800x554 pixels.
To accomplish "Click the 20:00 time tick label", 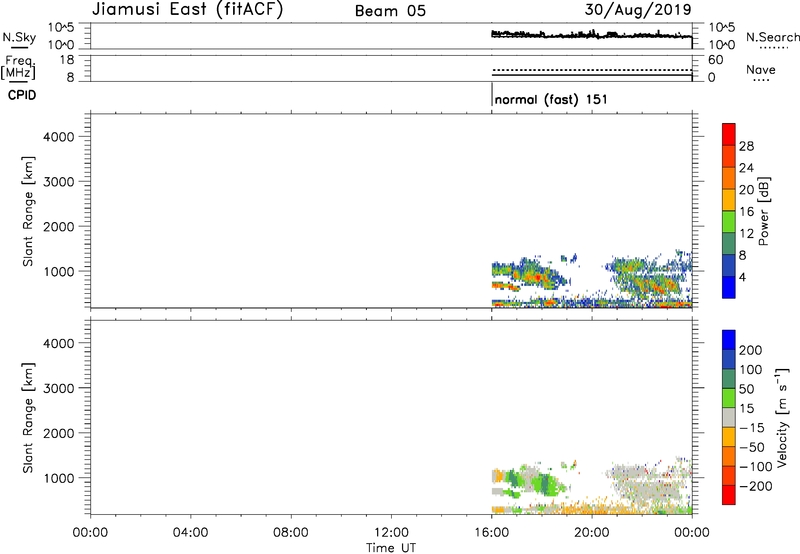I will point(592,533).
